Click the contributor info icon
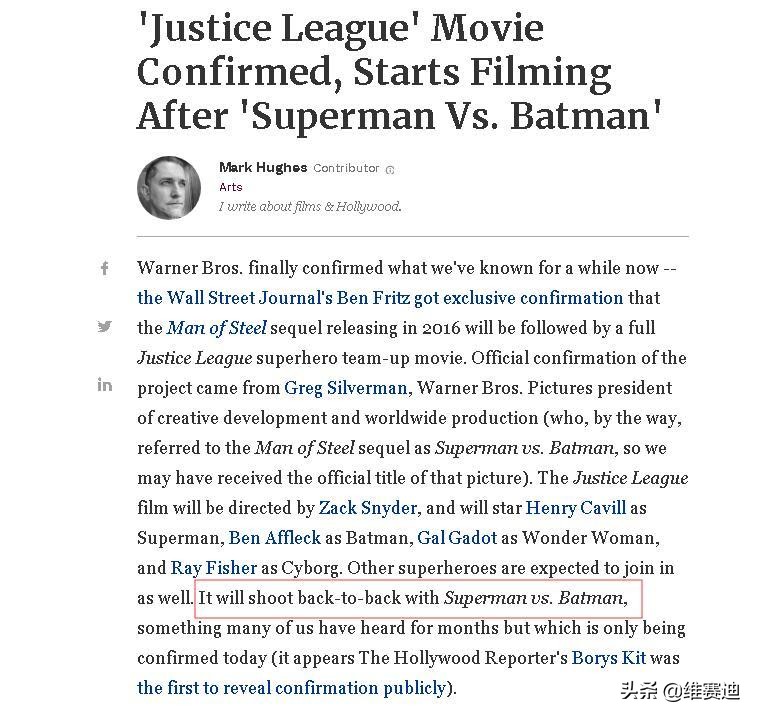Screen dimensions: 757x717 (x=390, y=170)
